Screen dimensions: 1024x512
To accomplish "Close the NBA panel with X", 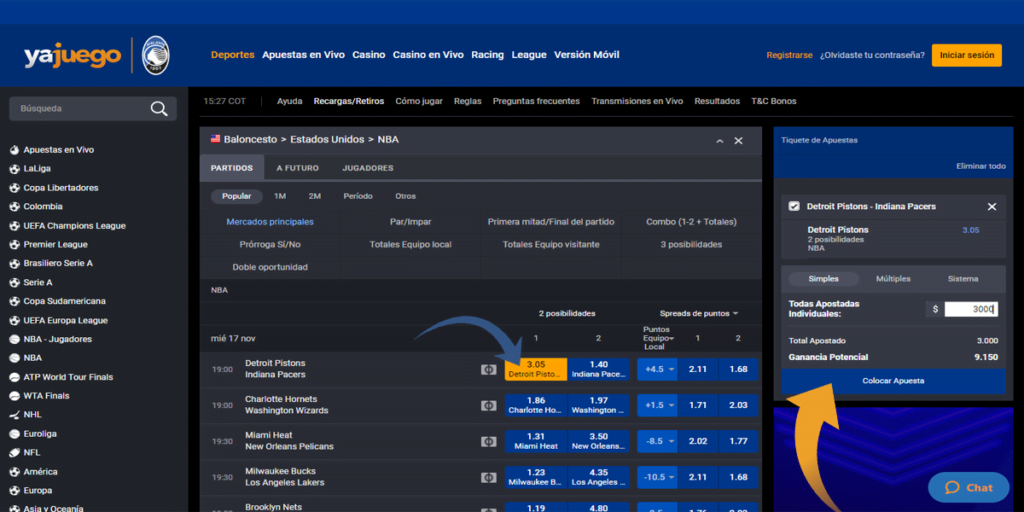I will pos(738,141).
